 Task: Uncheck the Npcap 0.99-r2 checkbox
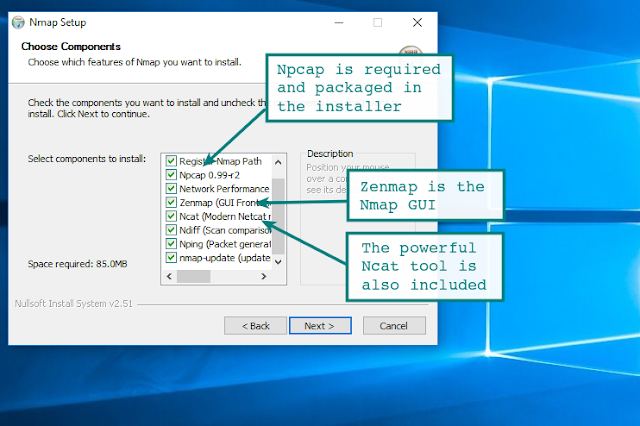pyautogui.click(x=171, y=175)
